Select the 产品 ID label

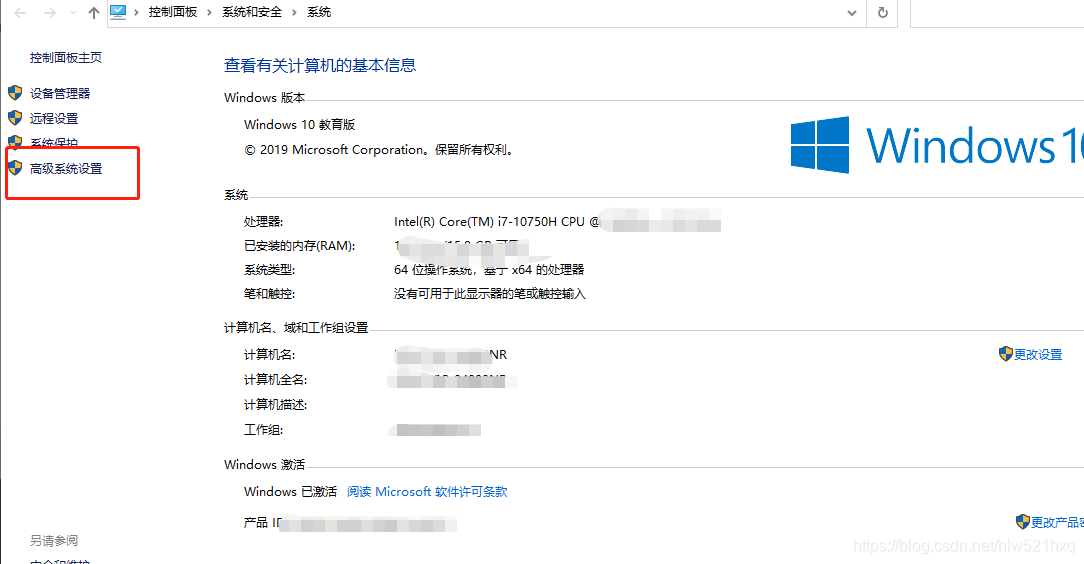pyautogui.click(x=263, y=523)
